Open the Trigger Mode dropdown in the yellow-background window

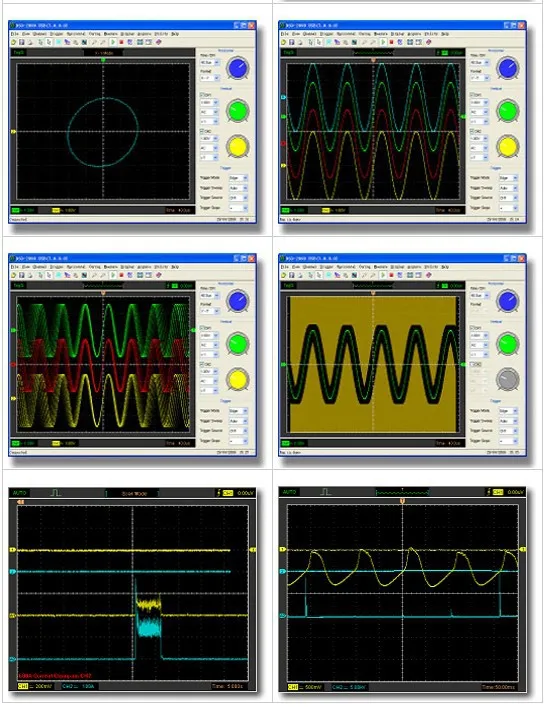click(509, 411)
